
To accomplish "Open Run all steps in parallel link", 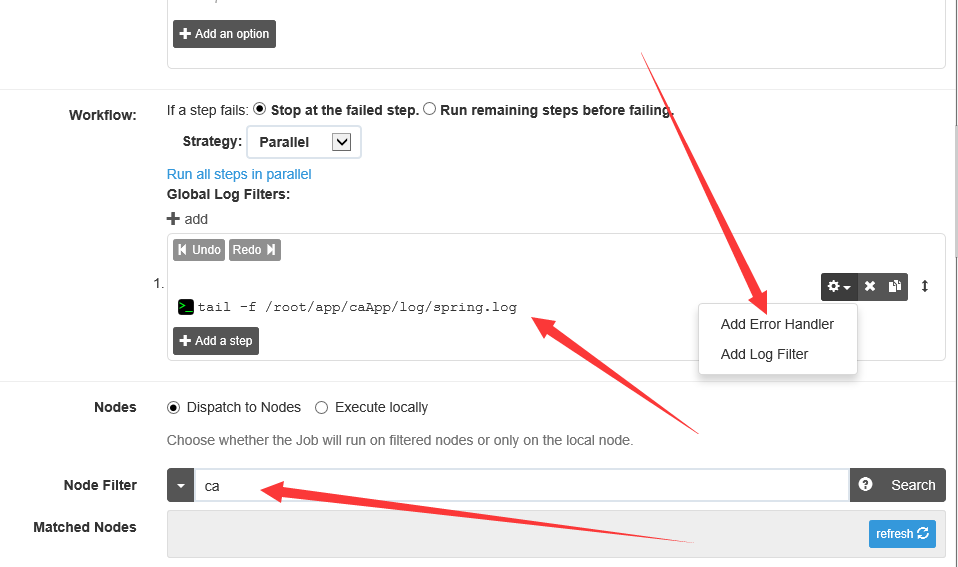I will 239,174.
